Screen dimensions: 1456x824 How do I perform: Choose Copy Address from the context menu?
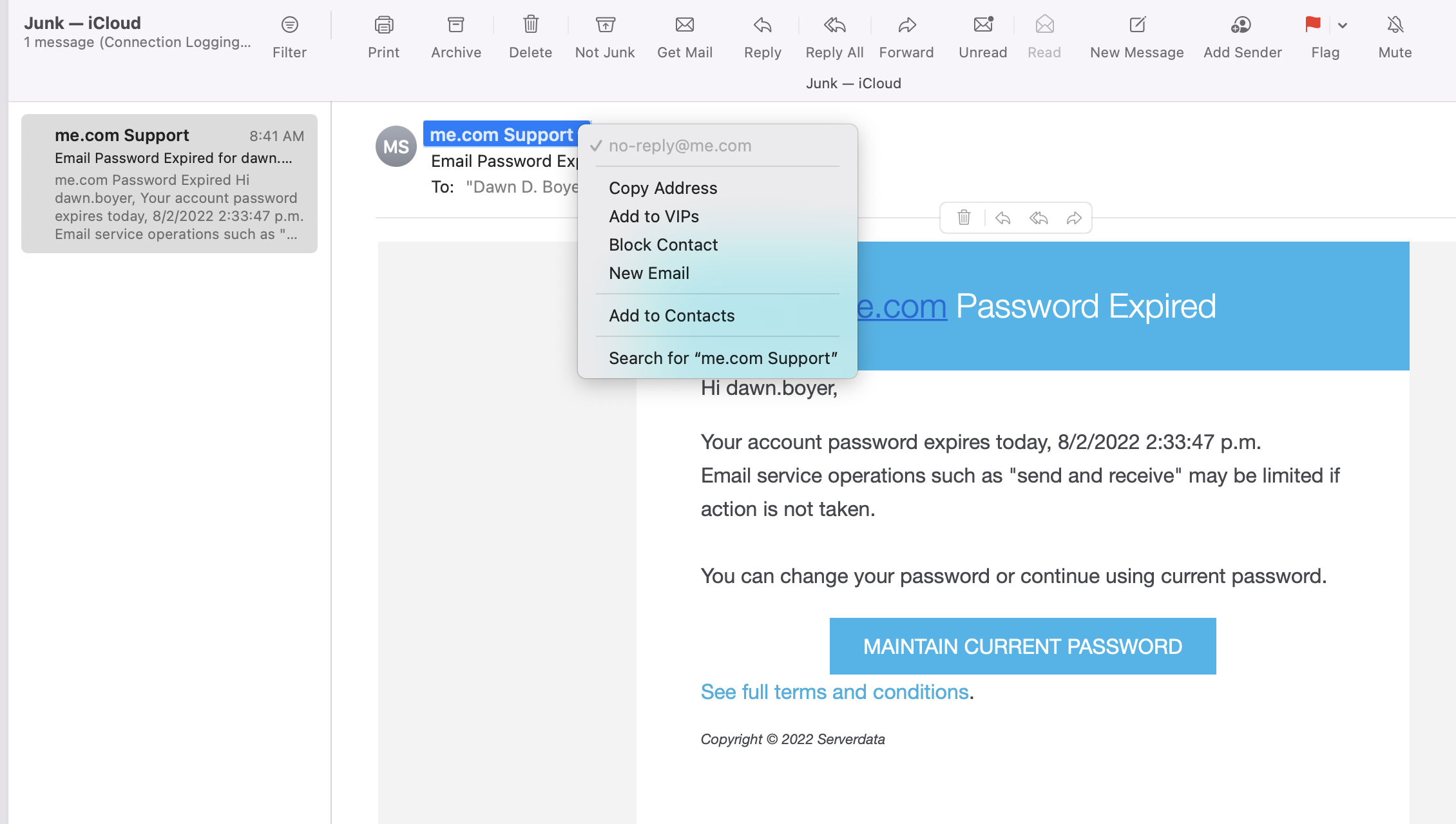point(663,188)
